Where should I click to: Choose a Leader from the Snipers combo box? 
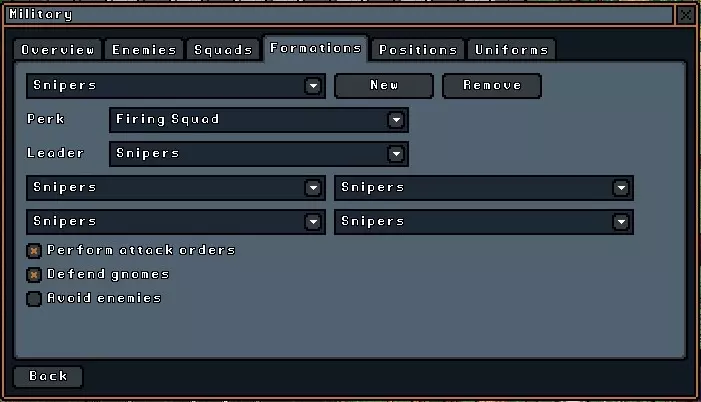(x=259, y=154)
